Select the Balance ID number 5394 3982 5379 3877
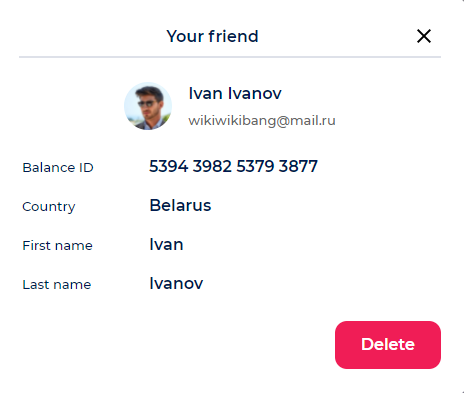The image size is (464, 393). pos(233,166)
